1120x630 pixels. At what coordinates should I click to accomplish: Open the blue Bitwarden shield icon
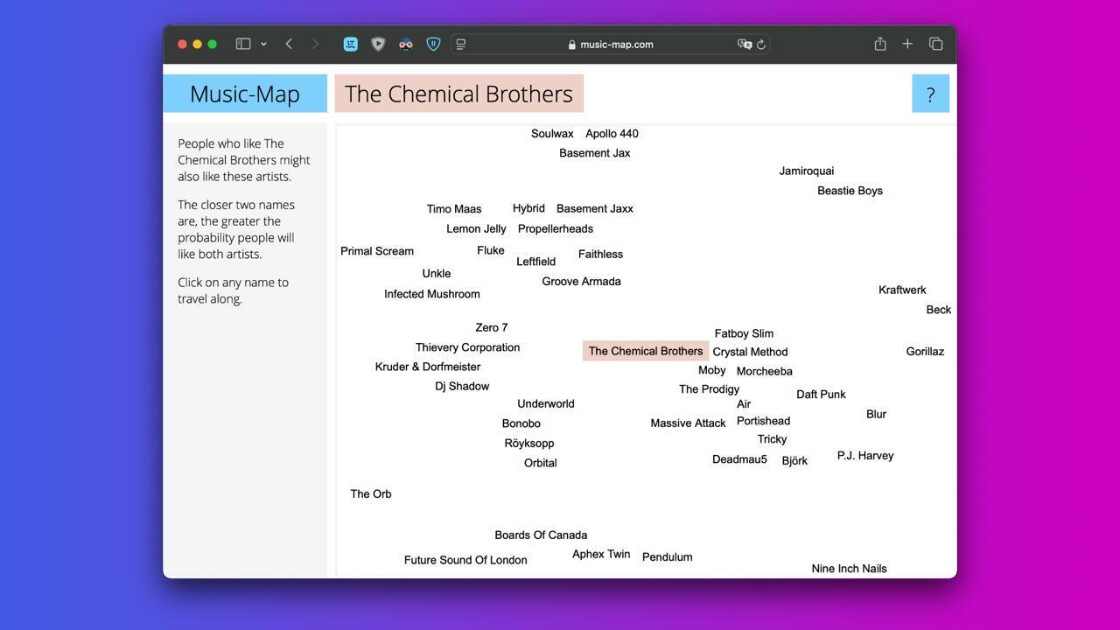(433, 44)
